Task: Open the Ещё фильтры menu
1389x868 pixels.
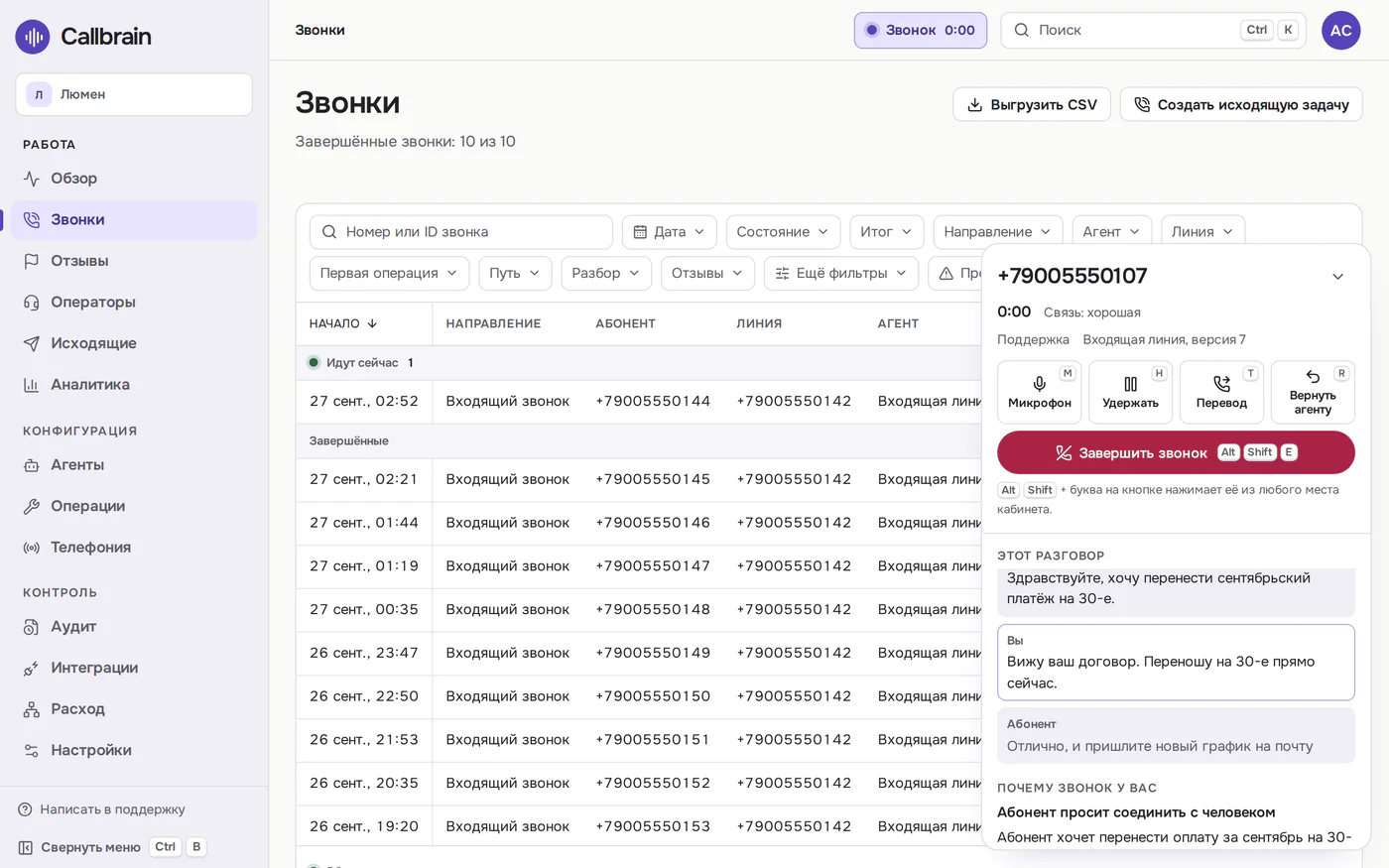Action: coord(841,273)
